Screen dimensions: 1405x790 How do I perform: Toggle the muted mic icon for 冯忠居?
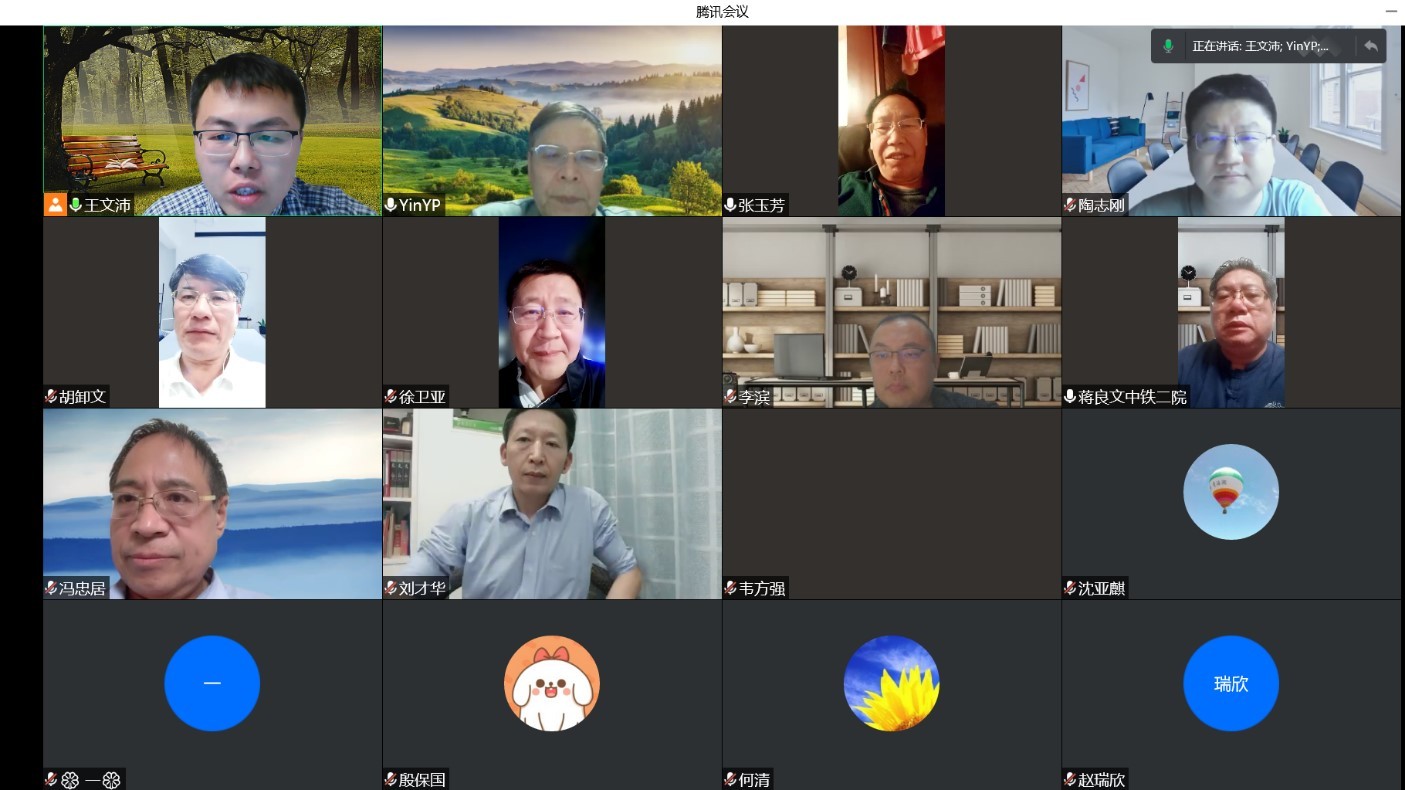51,588
